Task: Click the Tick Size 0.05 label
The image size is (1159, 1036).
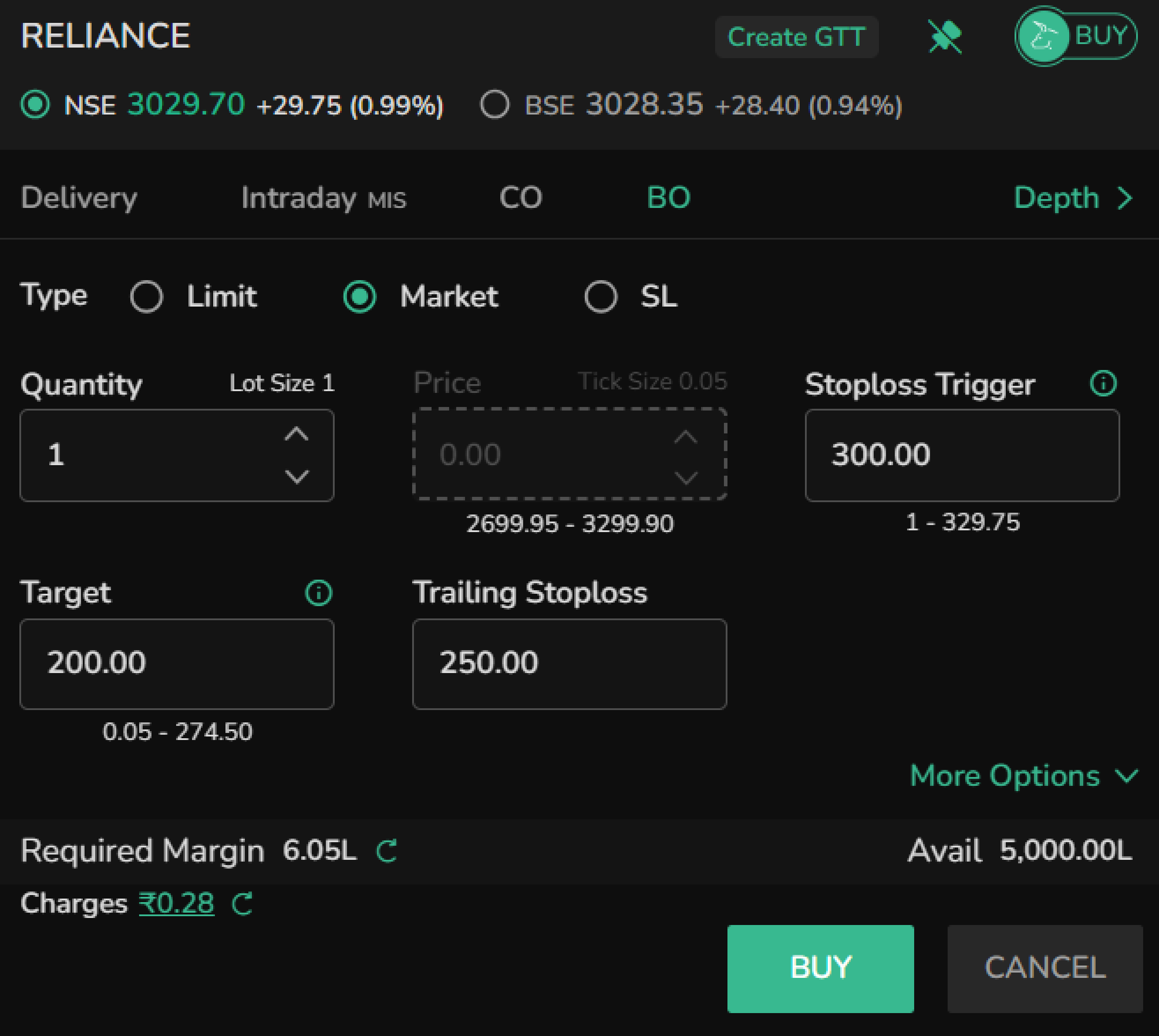Action: (653, 381)
